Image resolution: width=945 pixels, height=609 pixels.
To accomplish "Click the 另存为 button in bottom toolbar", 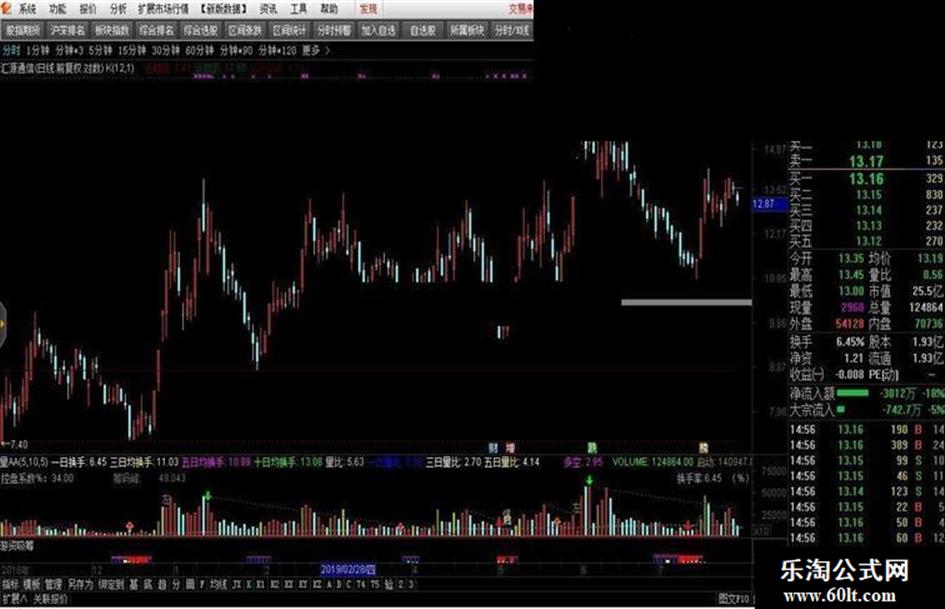I will (x=80, y=584).
